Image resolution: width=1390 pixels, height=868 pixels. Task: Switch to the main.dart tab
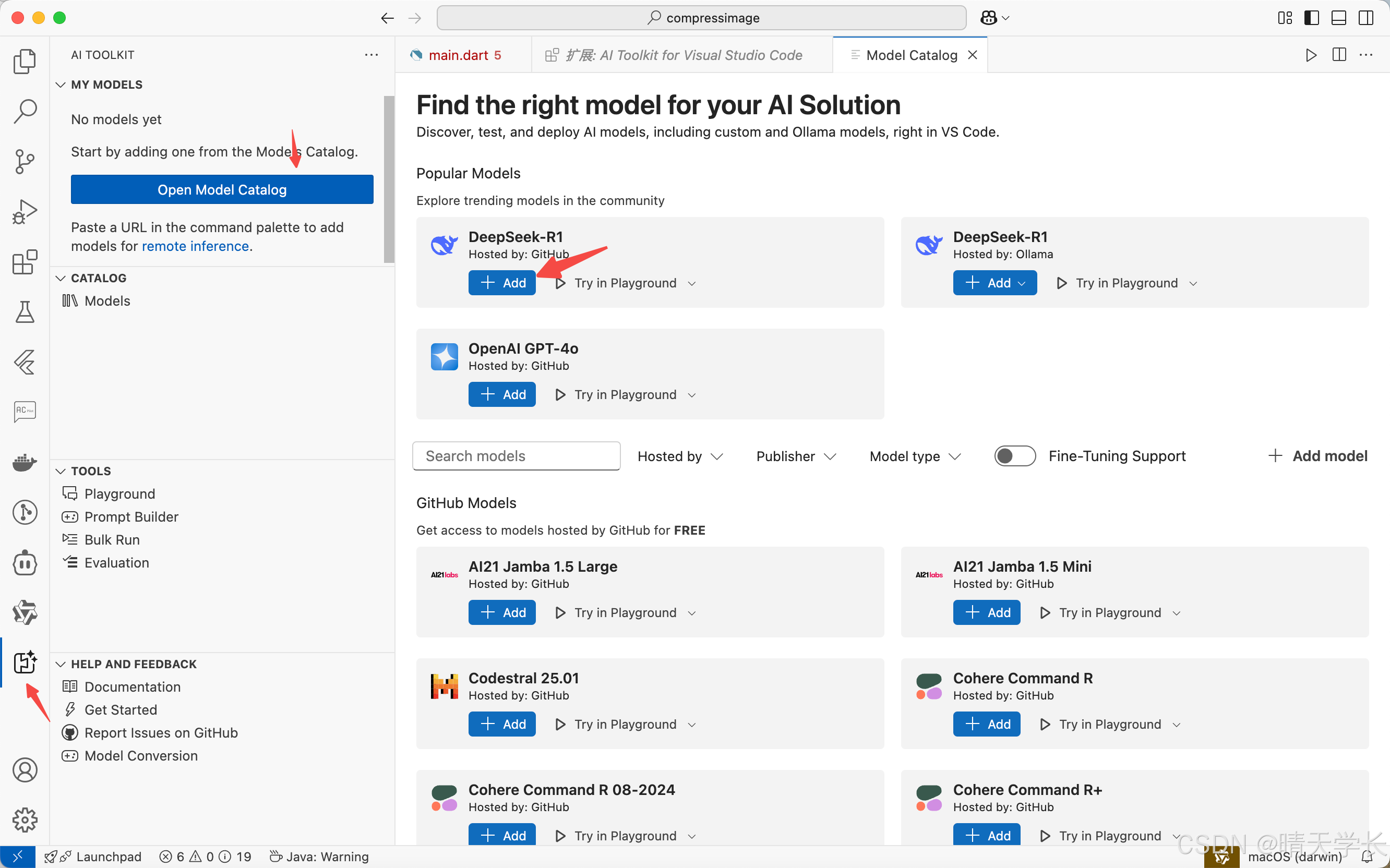464,55
